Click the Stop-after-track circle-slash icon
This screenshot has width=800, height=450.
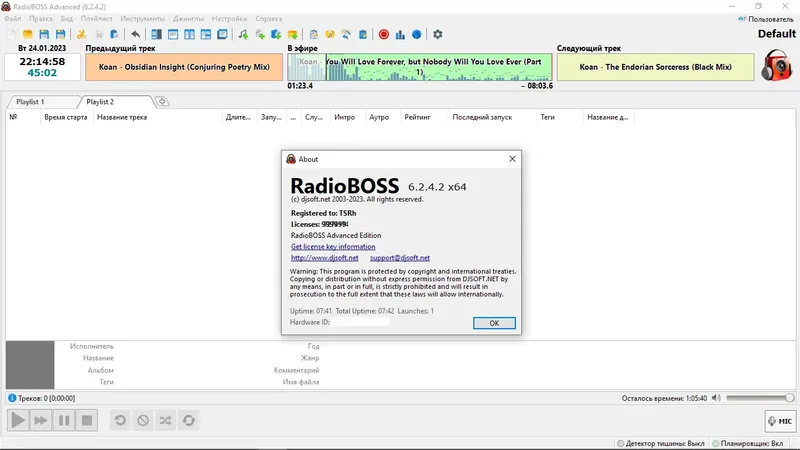[143, 420]
